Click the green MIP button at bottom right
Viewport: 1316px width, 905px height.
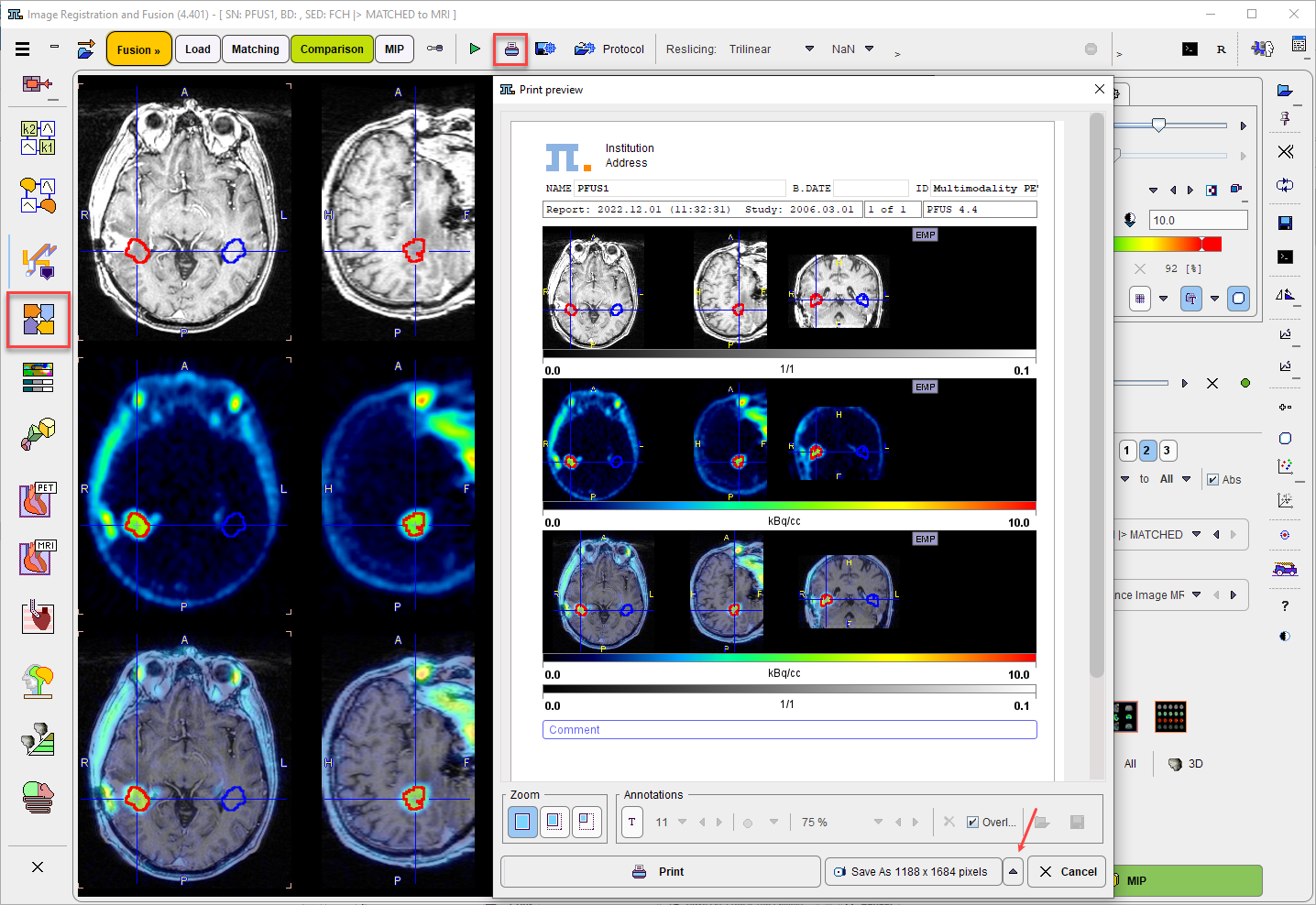tap(1188, 880)
